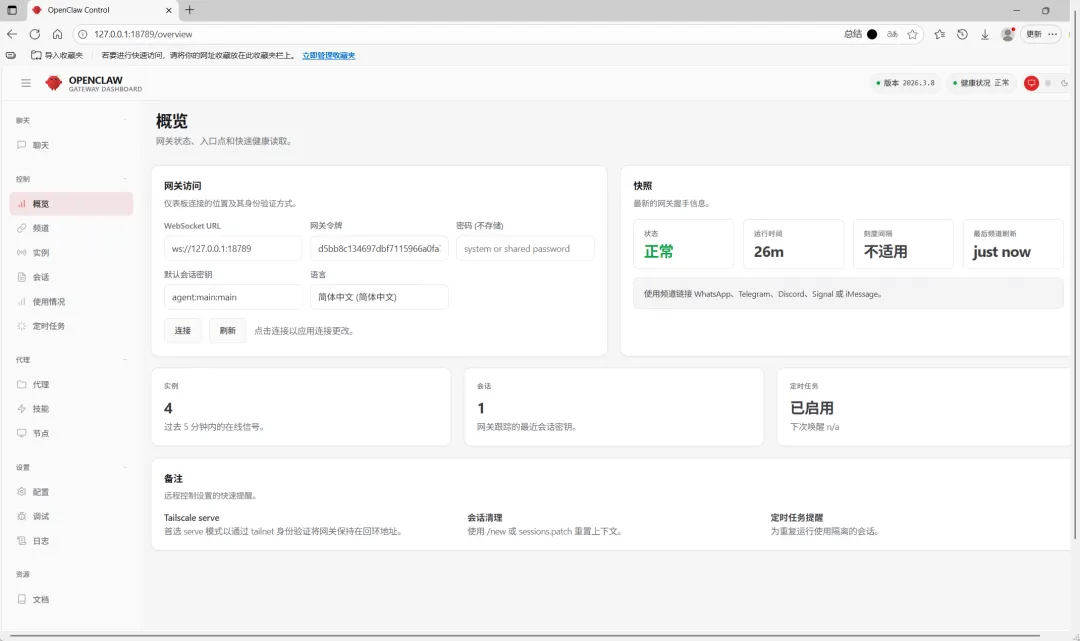Focus the 网关令牌 gateway token field

379,249
